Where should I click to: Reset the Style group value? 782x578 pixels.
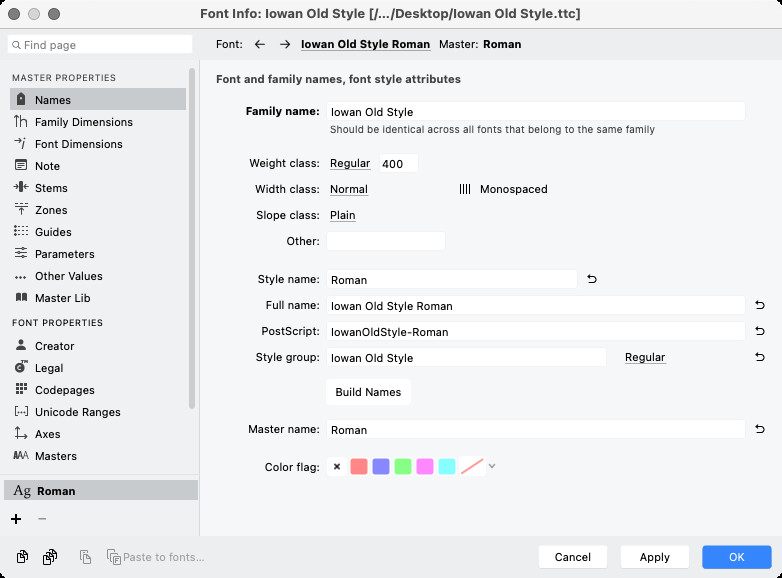click(x=760, y=357)
